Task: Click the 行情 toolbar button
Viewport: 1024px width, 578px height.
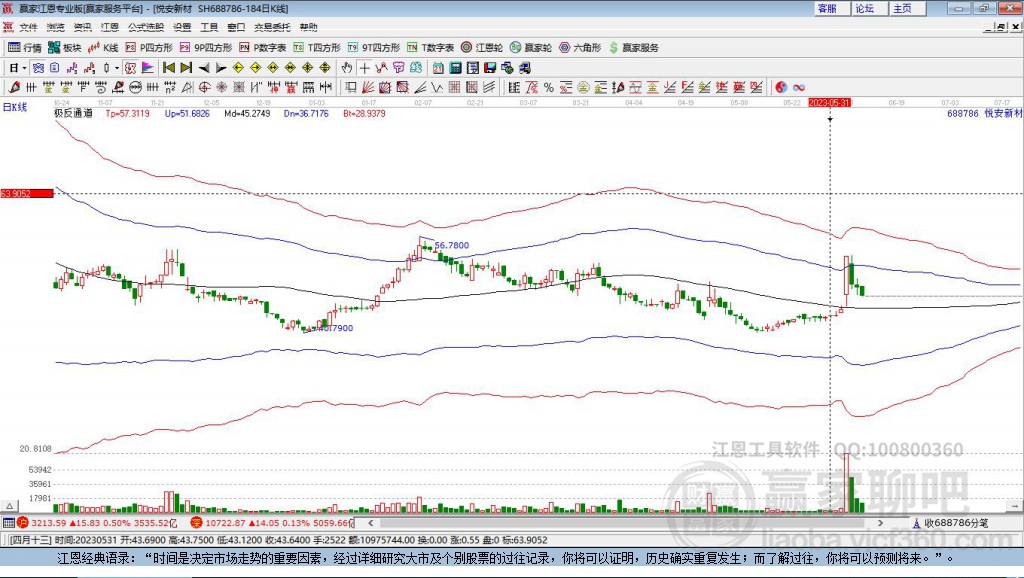Action: click(x=25, y=48)
